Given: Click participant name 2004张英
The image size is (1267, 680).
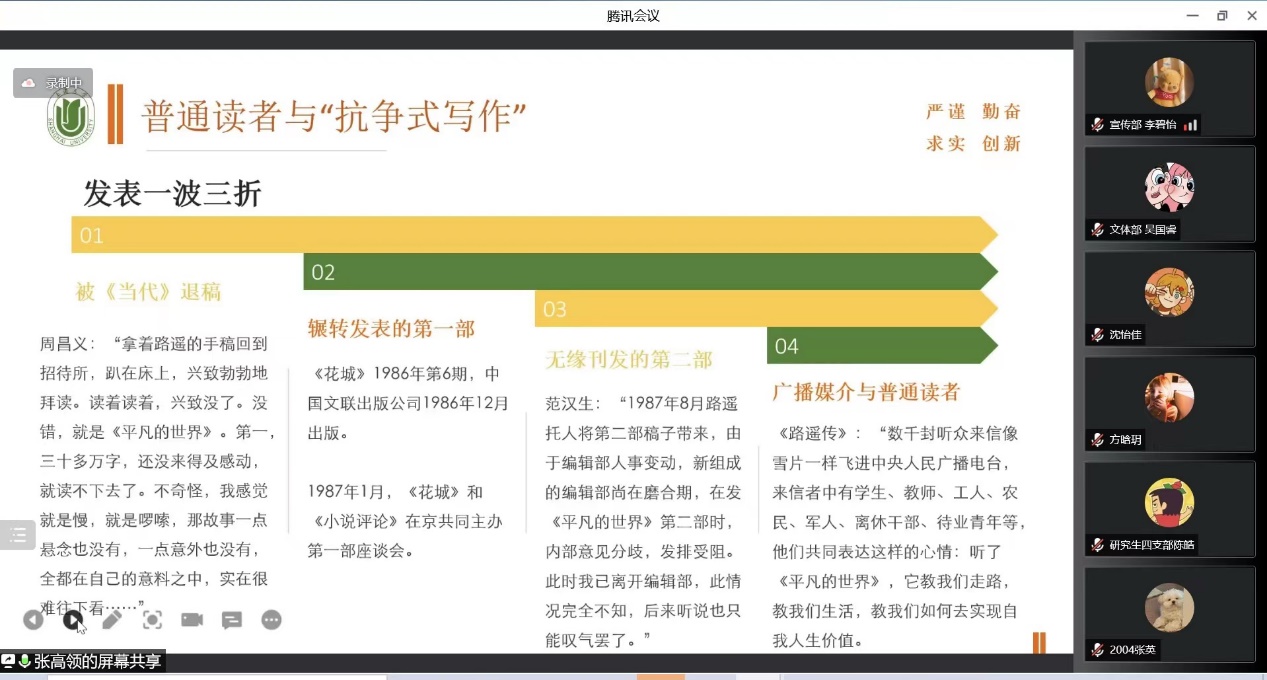Looking at the screenshot, I should pos(1133,650).
